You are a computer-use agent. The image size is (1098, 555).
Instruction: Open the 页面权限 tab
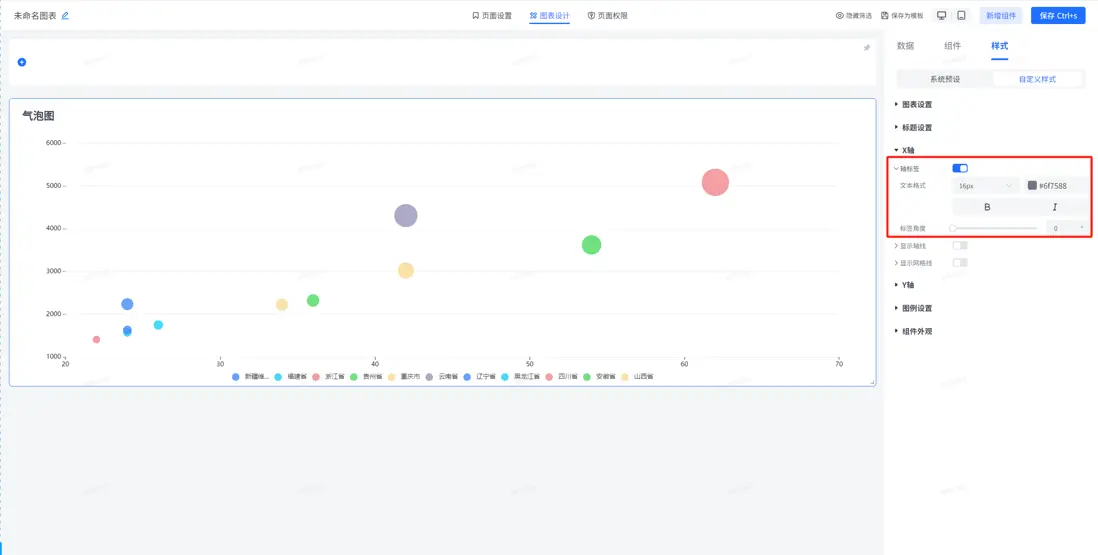tap(607, 15)
